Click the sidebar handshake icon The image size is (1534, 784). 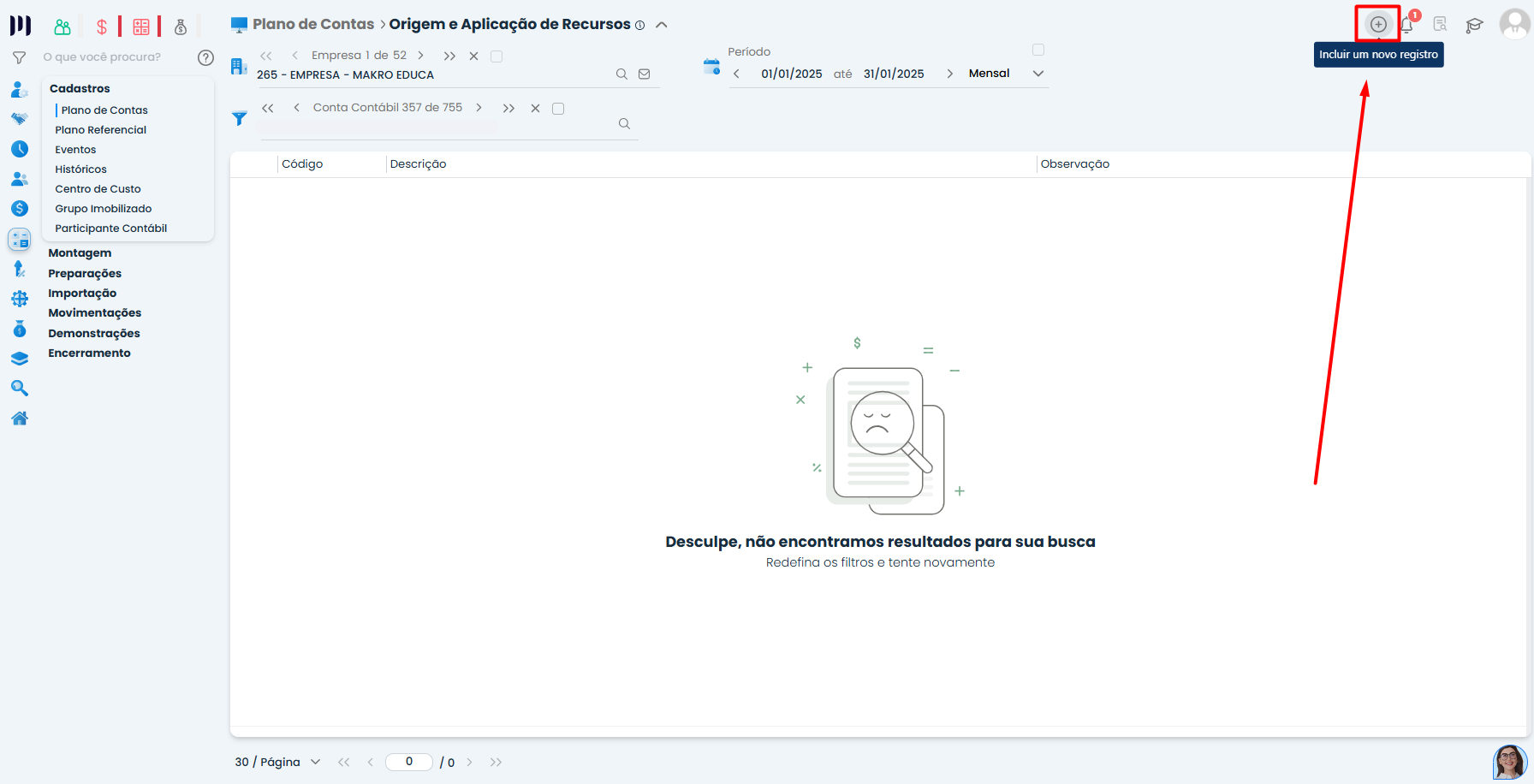pyautogui.click(x=20, y=119)
